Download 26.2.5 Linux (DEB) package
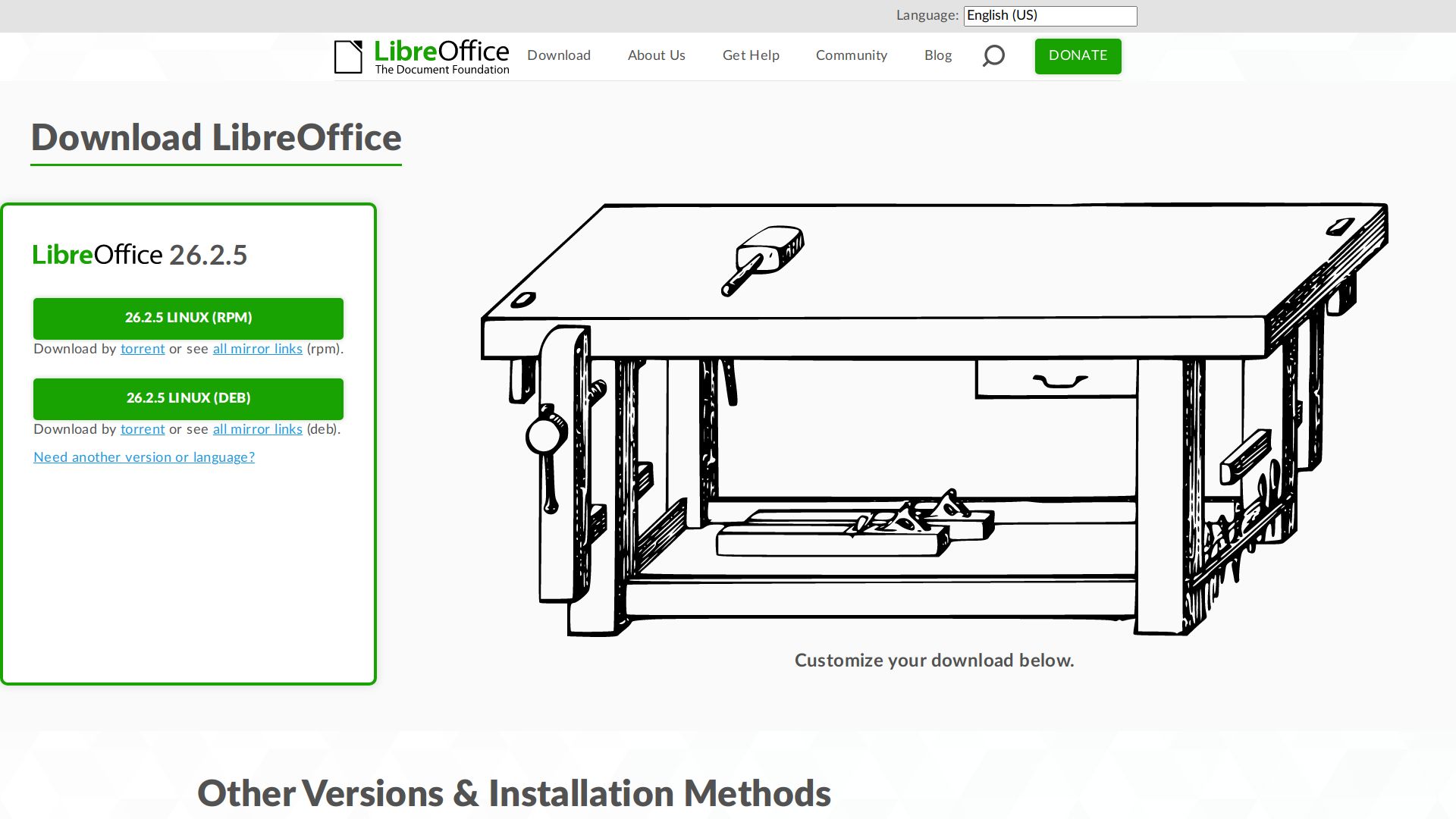Screen dimensions: 1456x819 tap(188, 399)
